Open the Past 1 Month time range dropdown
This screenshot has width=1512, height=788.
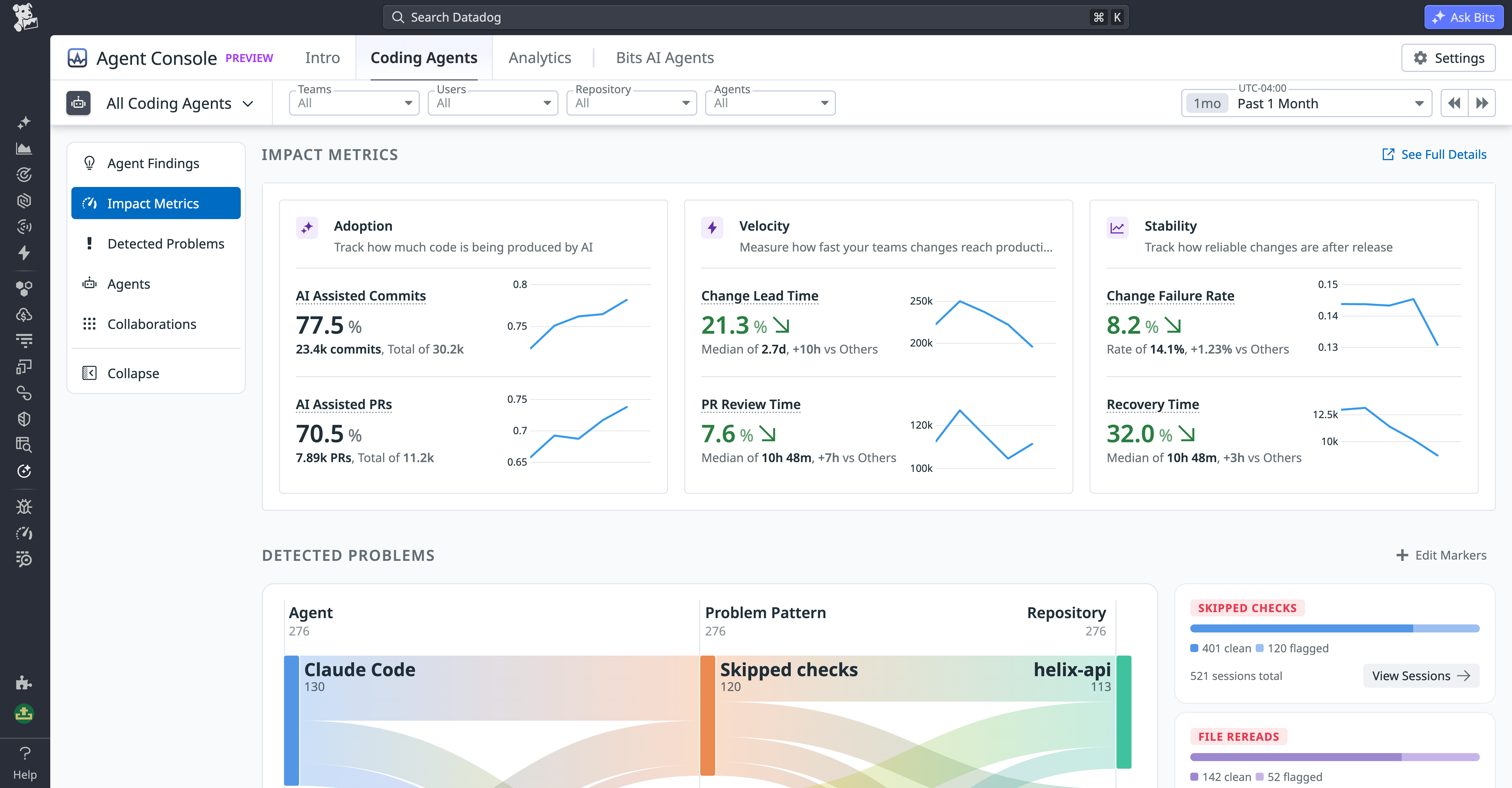(1307, 103)
